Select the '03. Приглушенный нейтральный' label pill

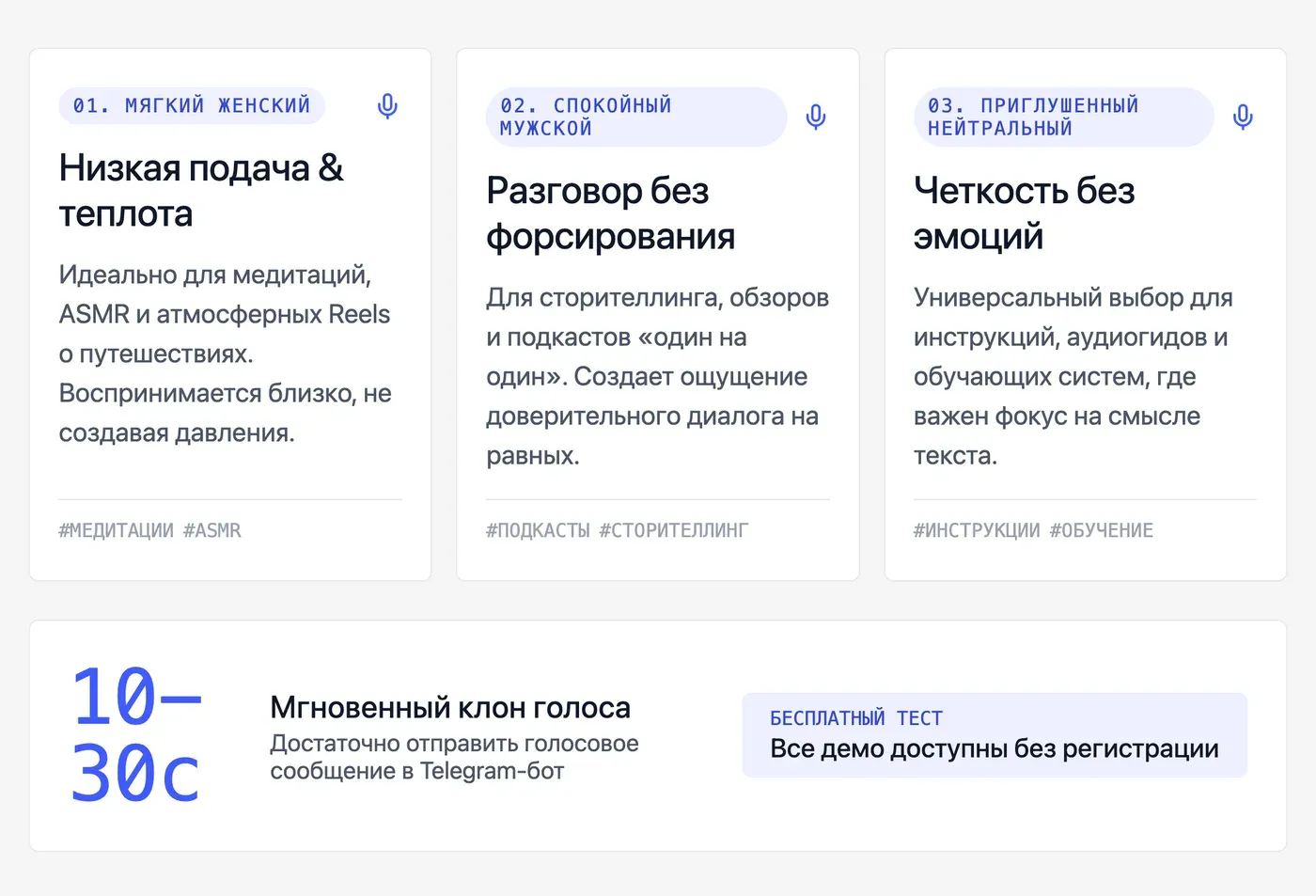(x=1063, y=117)
